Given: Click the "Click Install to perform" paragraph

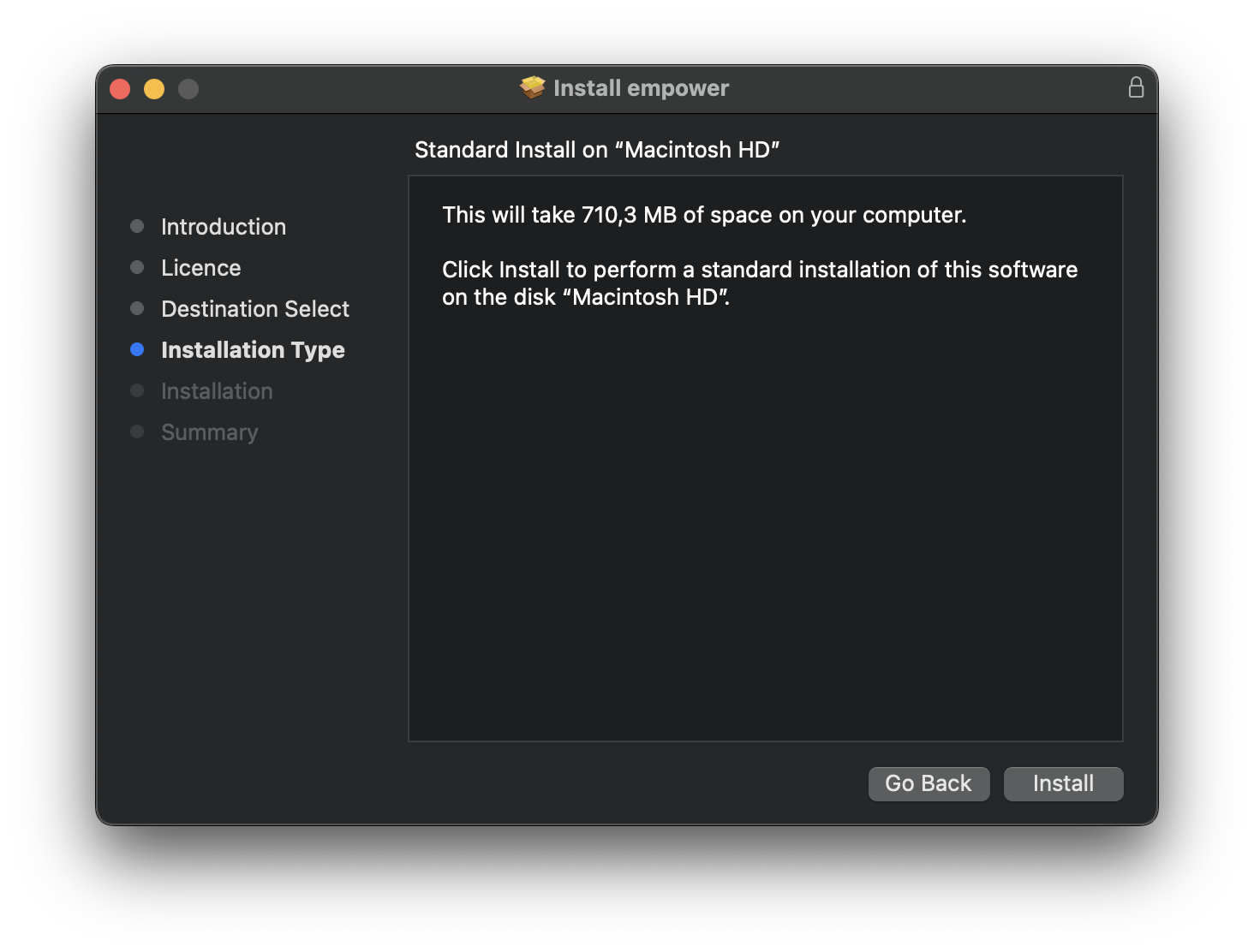Looking at the screenshot, I should click(x=760, y=283).
